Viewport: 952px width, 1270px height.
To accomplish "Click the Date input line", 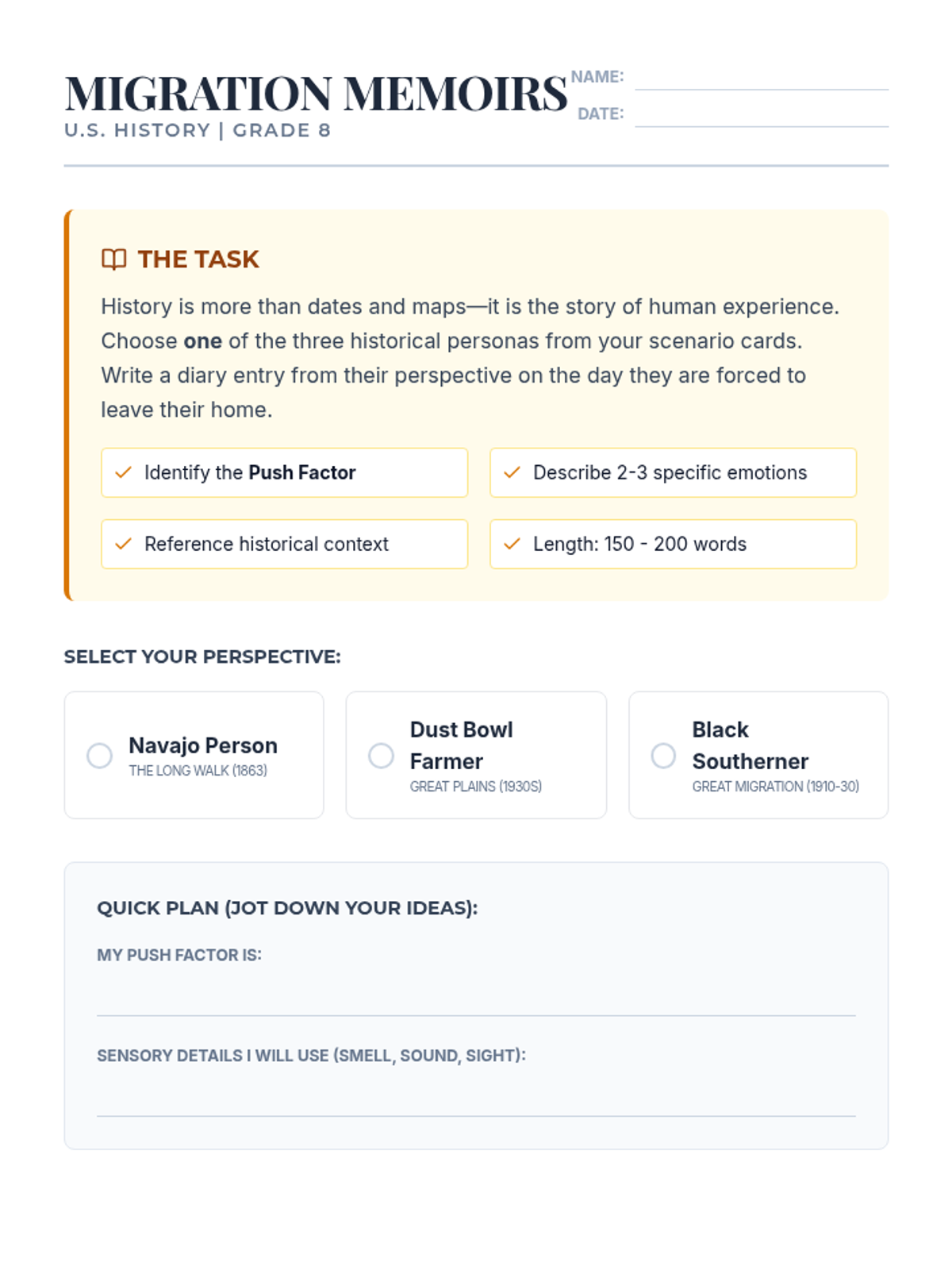I will click(762, 116).
